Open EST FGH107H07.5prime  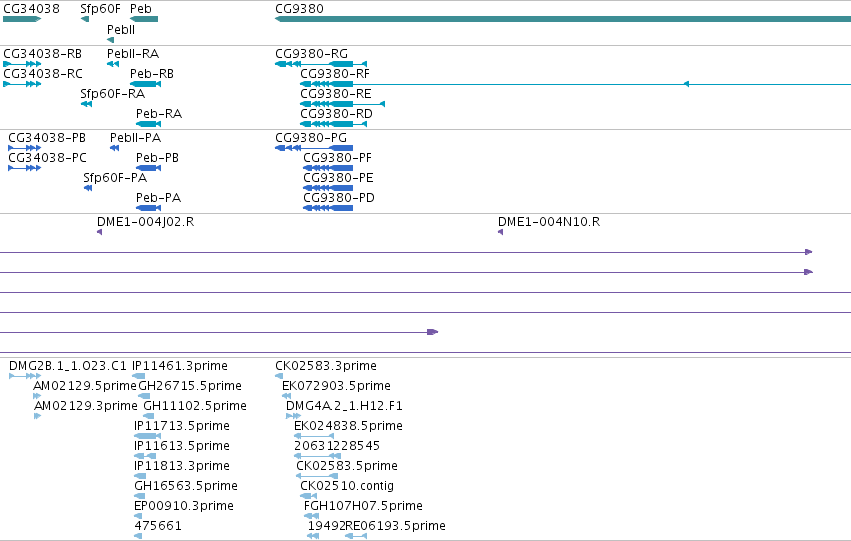click(363, 506)
